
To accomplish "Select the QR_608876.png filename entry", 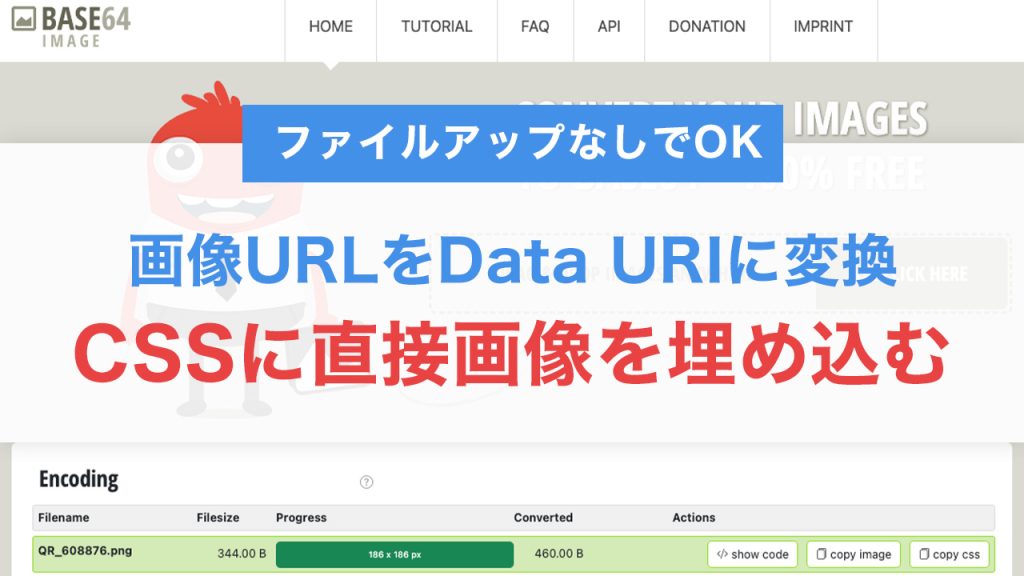I will pyautogui.click(x=82, y=553).
